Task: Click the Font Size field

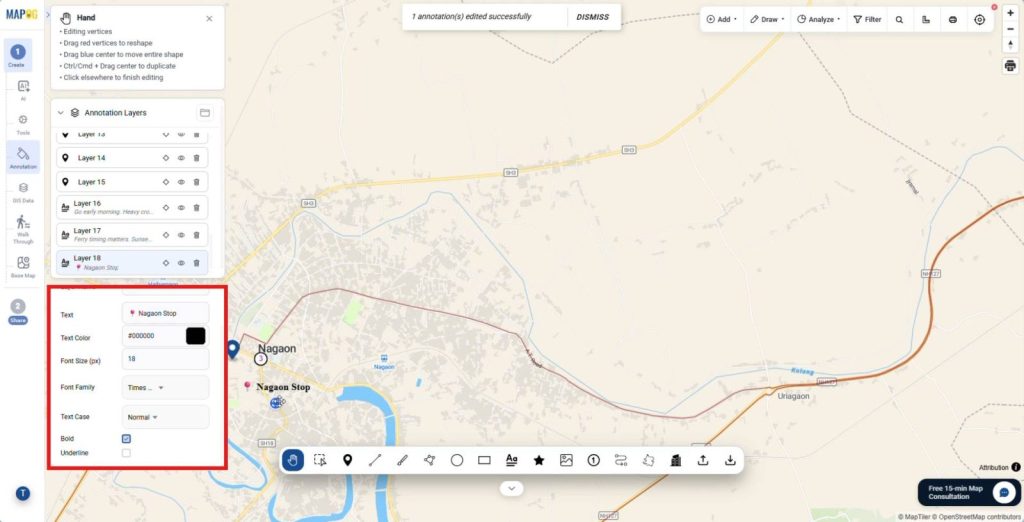Action: point(166,359)
